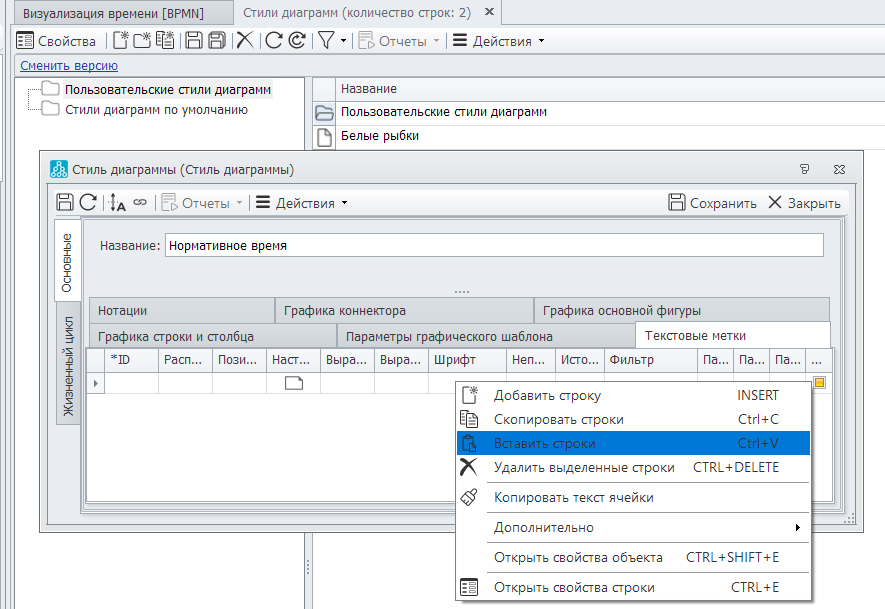Click the Сменить версию link
This screenshot has height=609, width=885.
[69, 65]
